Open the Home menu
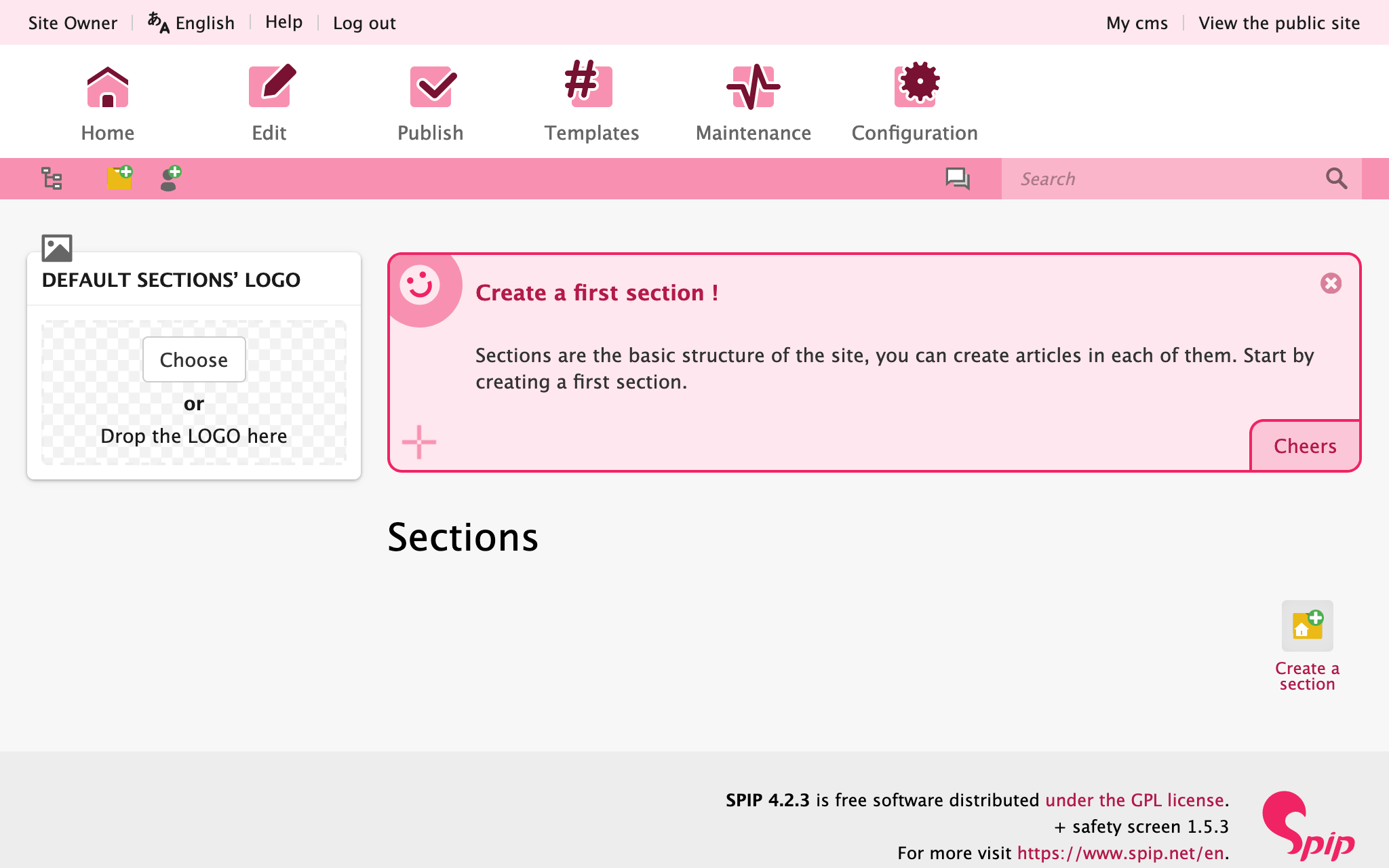The height and width of the screenshot is (868, 1389). pyautogui.click(x=108, y=103)
